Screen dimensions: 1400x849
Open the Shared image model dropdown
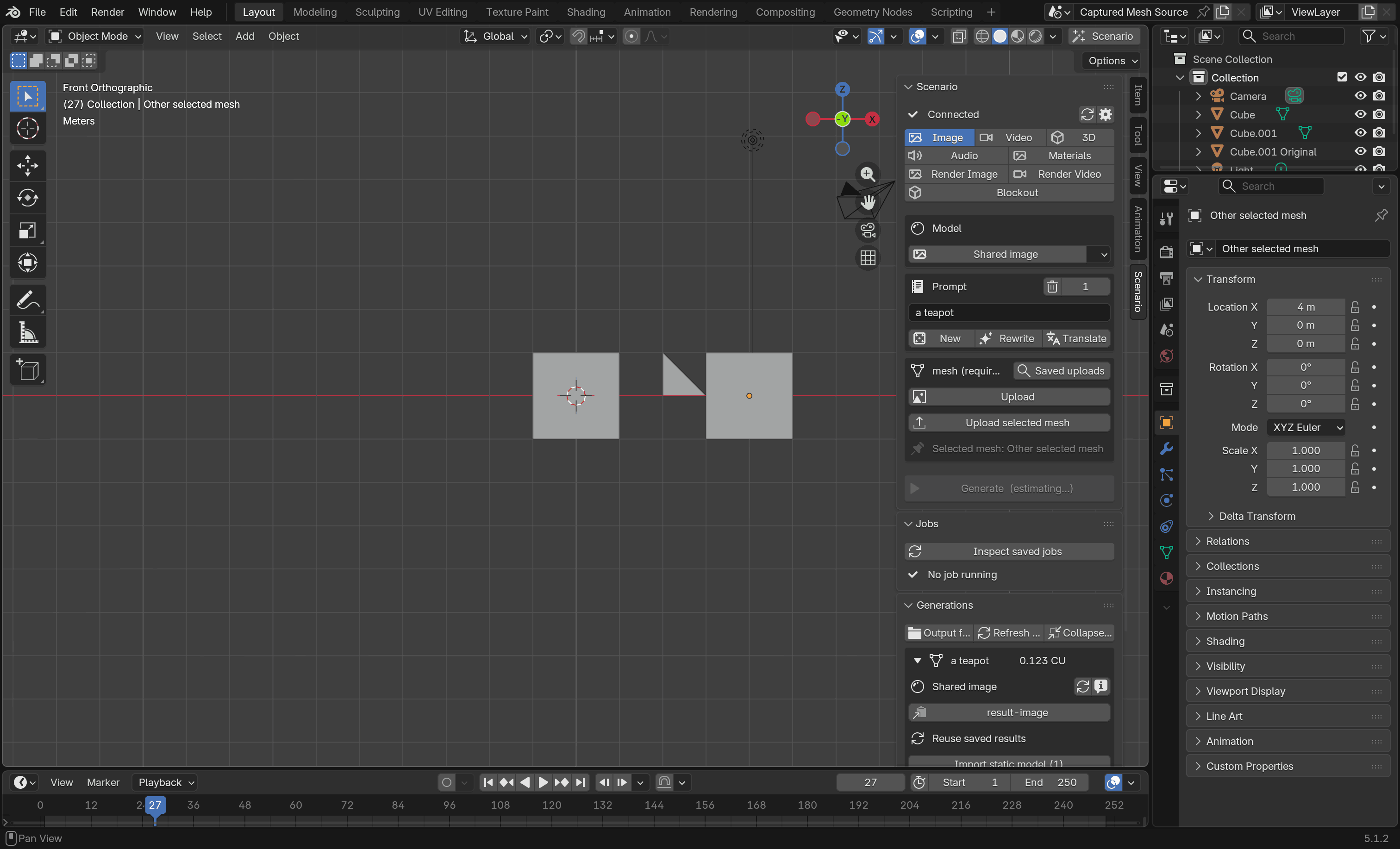click(x=1104, y=254)
